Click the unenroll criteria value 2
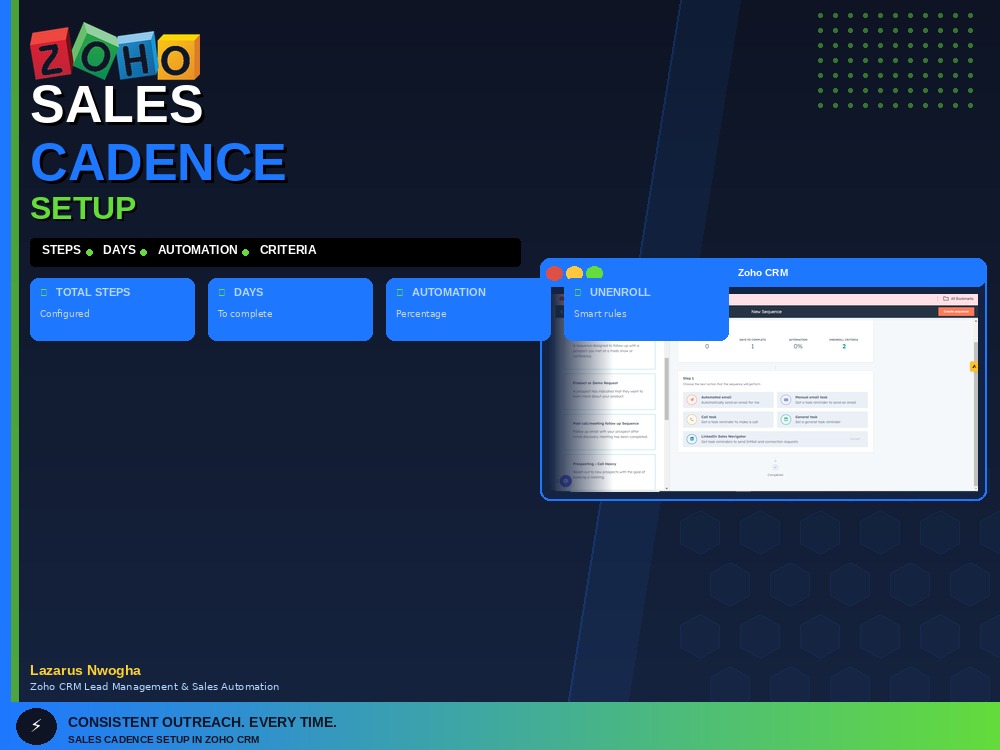The image size is (1000, 750). click(844, 346)
